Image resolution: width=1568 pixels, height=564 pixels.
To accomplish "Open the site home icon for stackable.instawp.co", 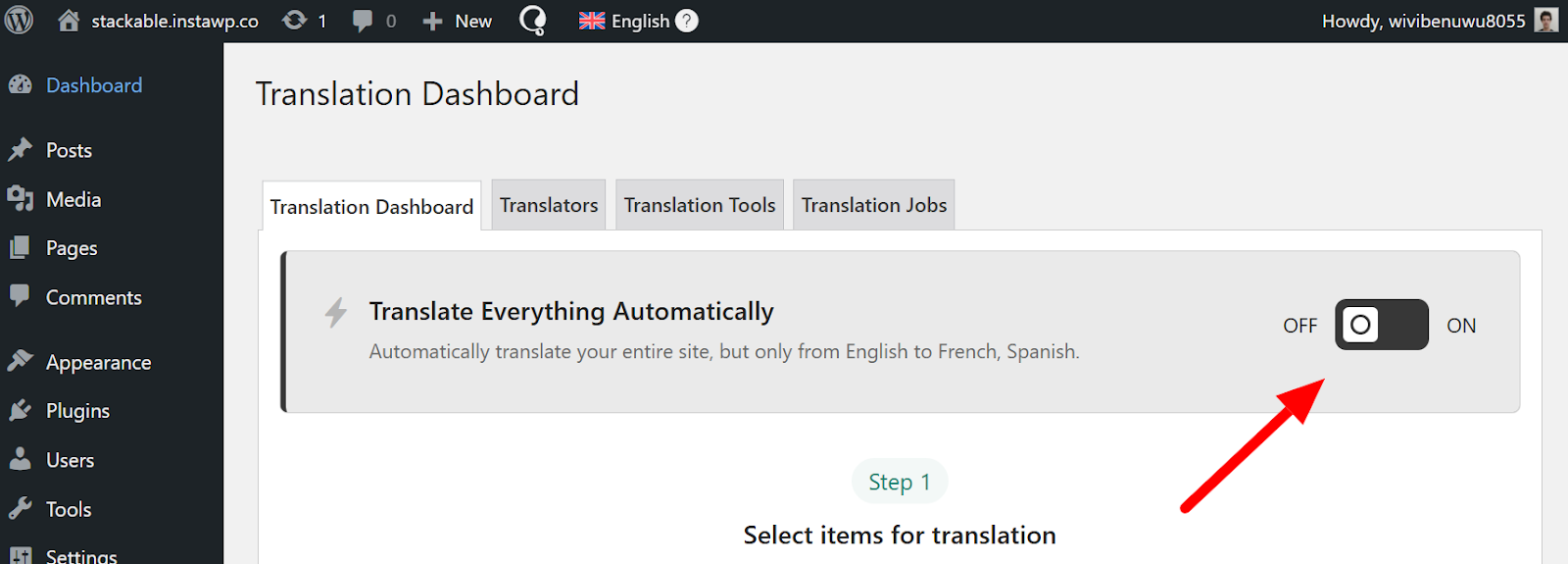I will click(x=69, y=21).
